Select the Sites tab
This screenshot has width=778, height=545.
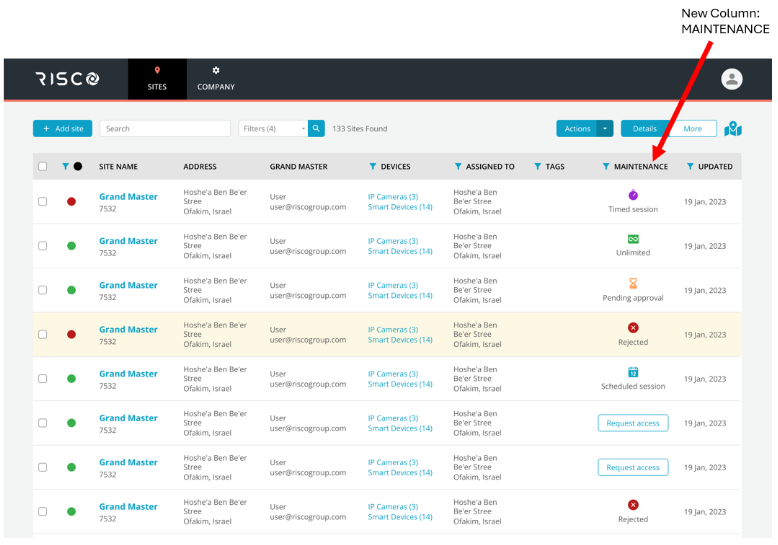(x=157, y=79)
